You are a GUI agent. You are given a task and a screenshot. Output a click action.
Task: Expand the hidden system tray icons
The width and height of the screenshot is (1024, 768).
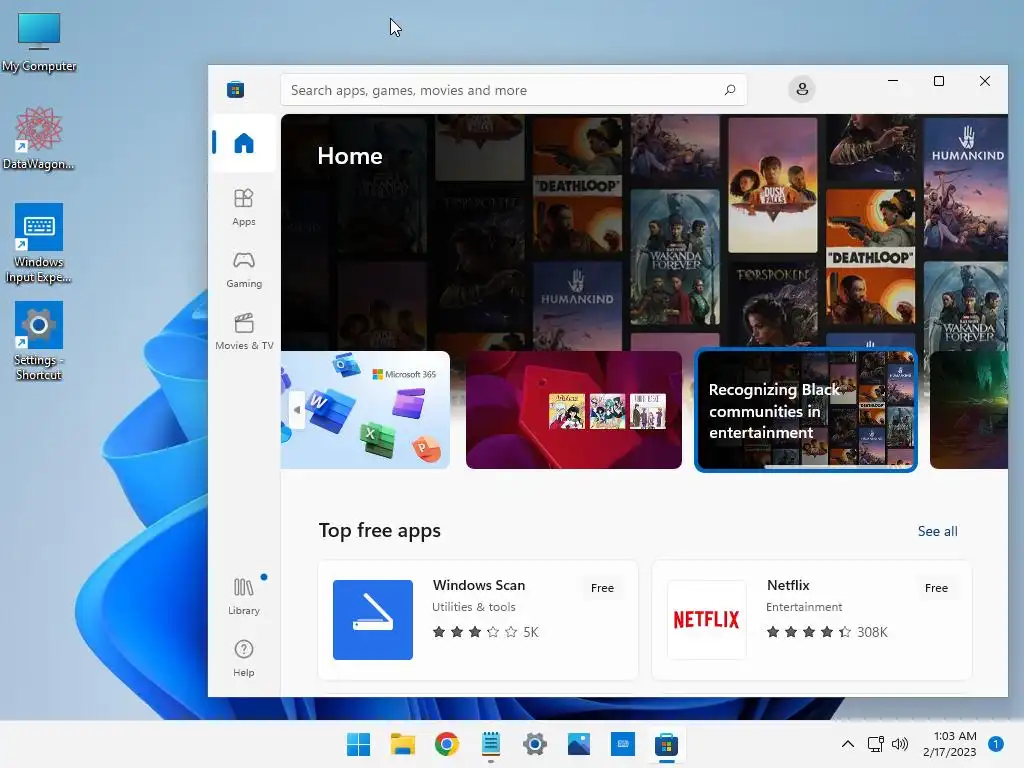848,744
